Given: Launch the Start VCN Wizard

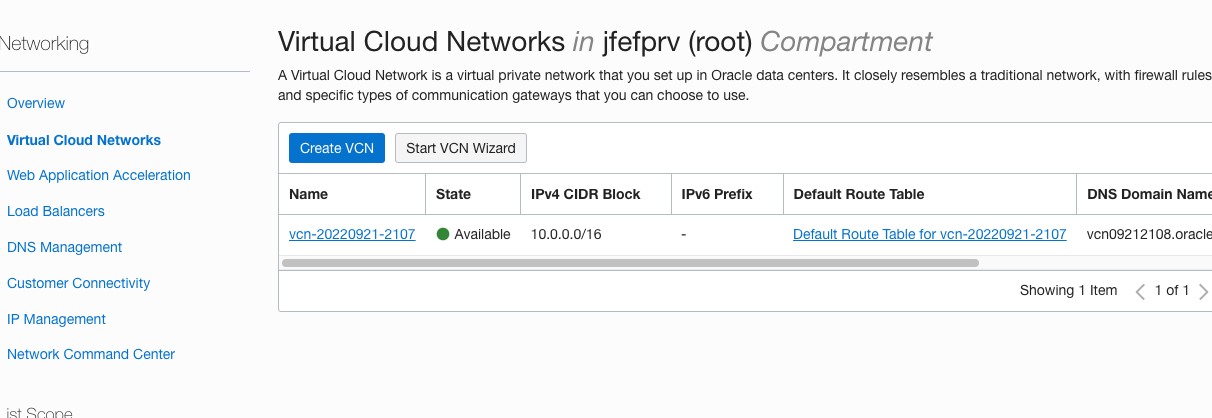Looking at the screenshot, I should tap(460, 148).
